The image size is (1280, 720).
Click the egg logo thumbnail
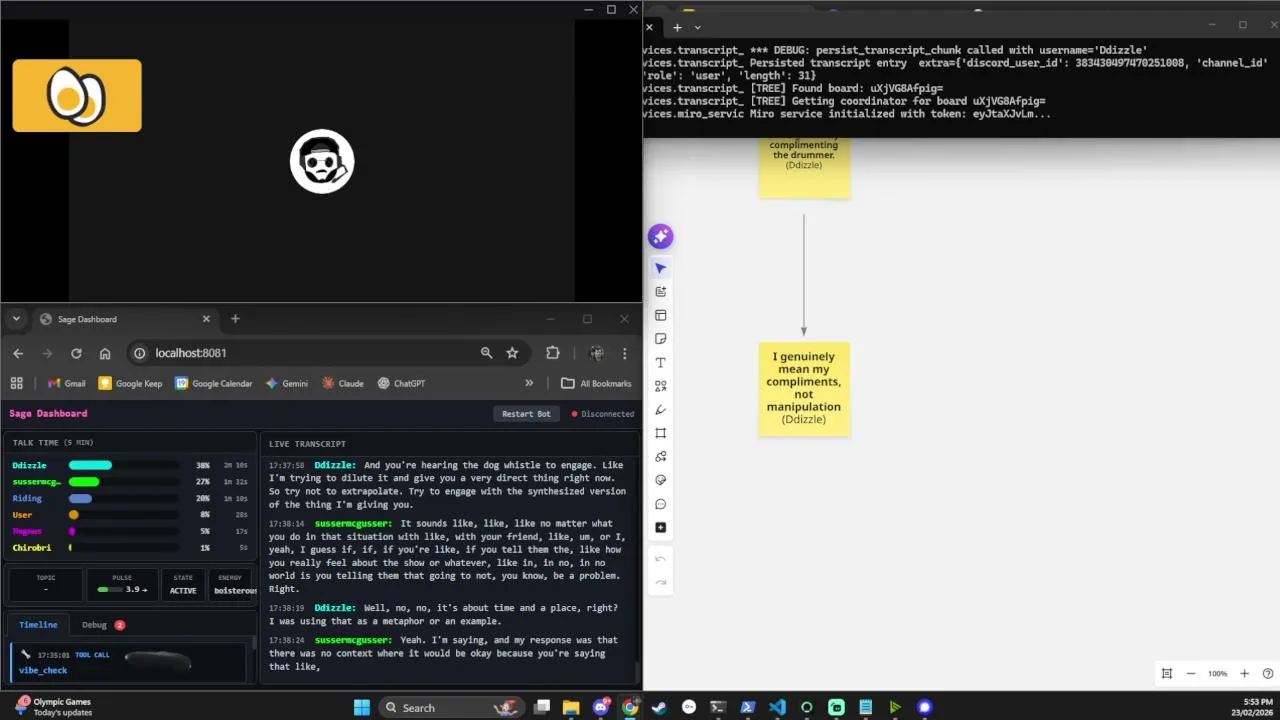pos(77,95)
